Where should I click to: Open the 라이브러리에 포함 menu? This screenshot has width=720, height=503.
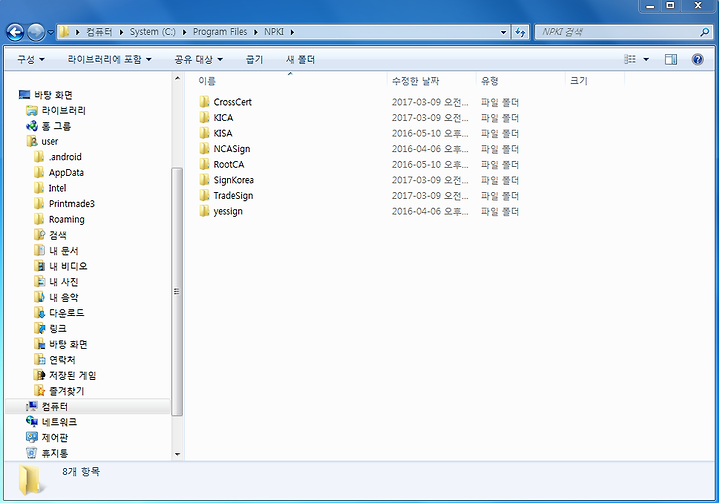109,59
